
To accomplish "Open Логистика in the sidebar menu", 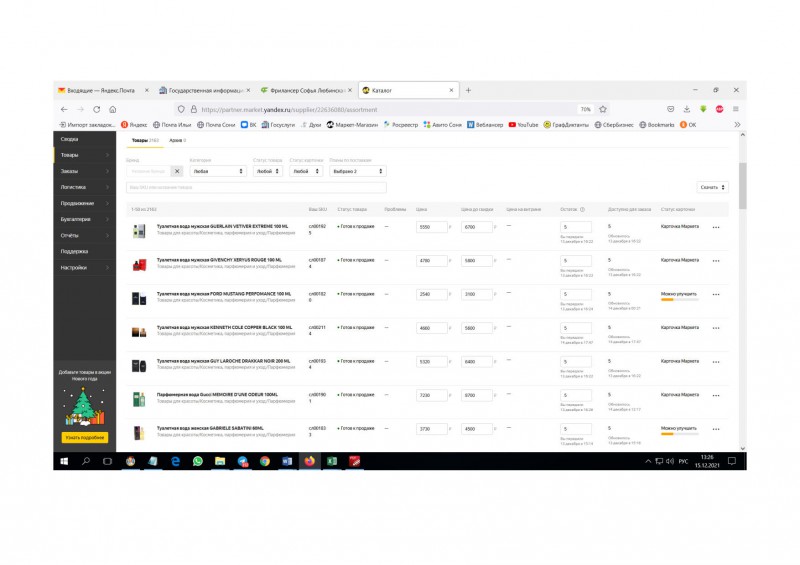I will click(85, 187).
